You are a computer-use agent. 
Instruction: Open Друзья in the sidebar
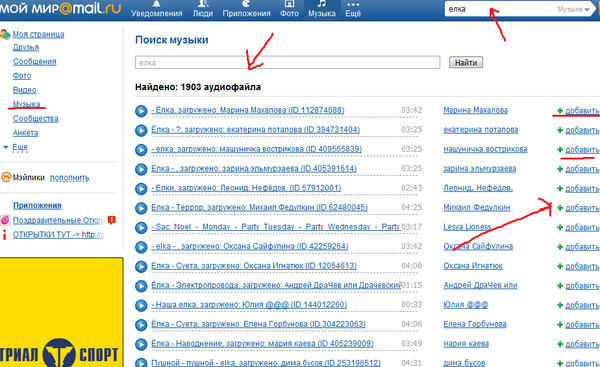click(x=26, y=47)
